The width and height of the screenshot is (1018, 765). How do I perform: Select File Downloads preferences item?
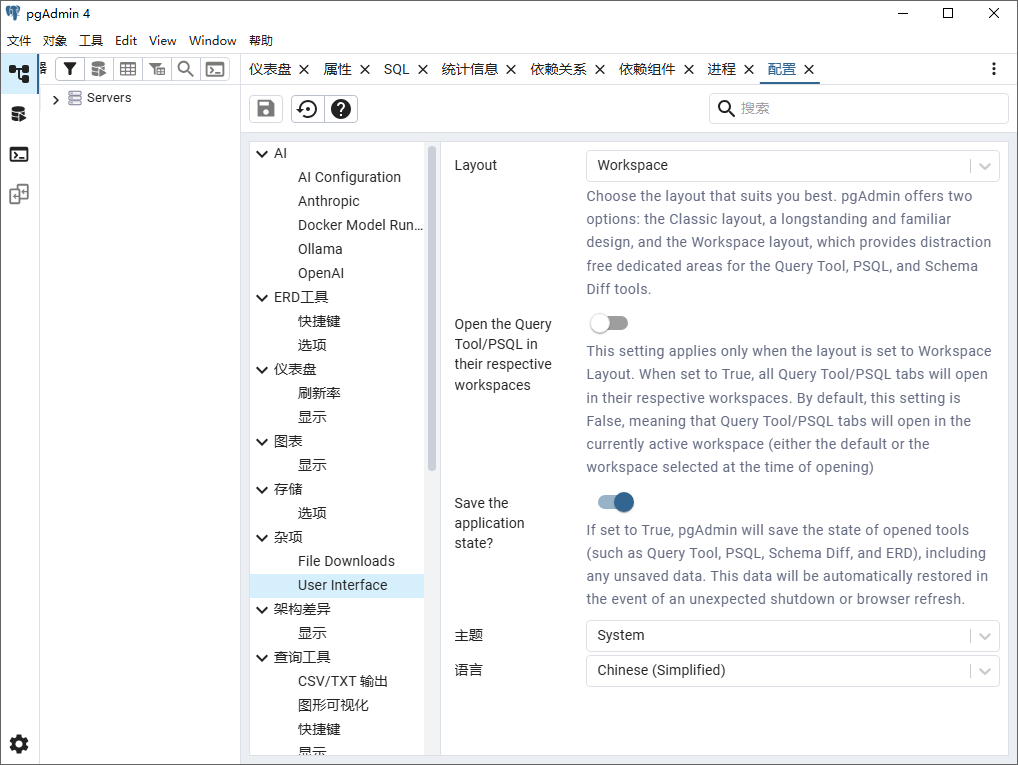click(x=346, y=561)
